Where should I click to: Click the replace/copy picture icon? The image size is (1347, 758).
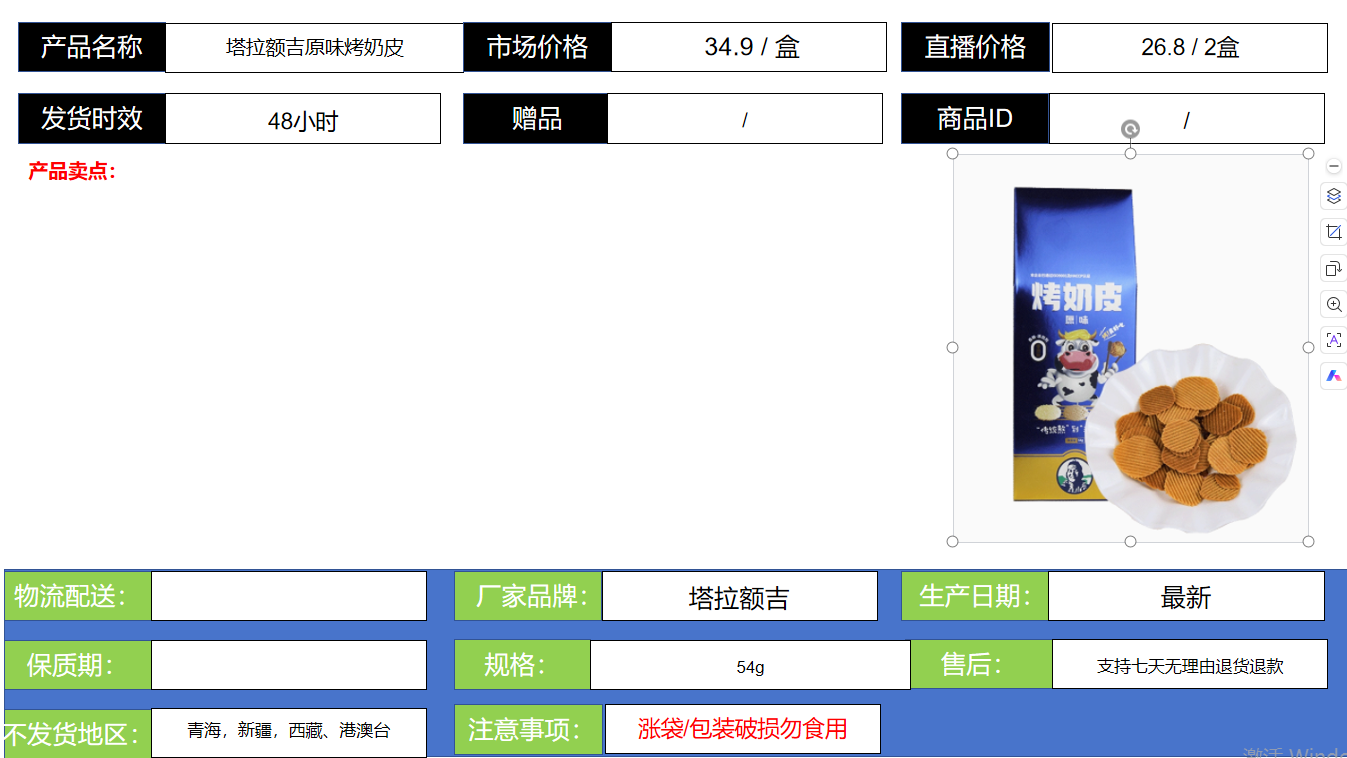1333,268
